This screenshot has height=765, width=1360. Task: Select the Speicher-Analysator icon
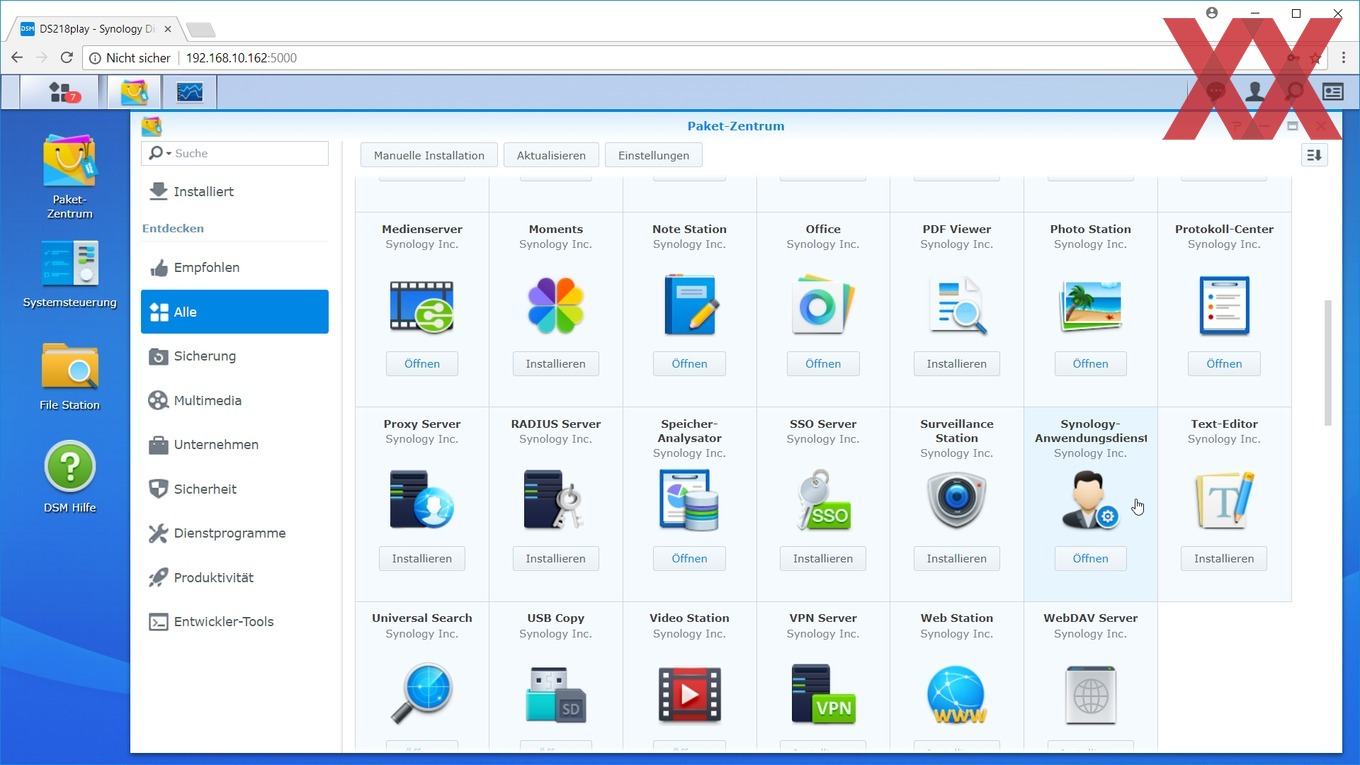tap(690, 500)
